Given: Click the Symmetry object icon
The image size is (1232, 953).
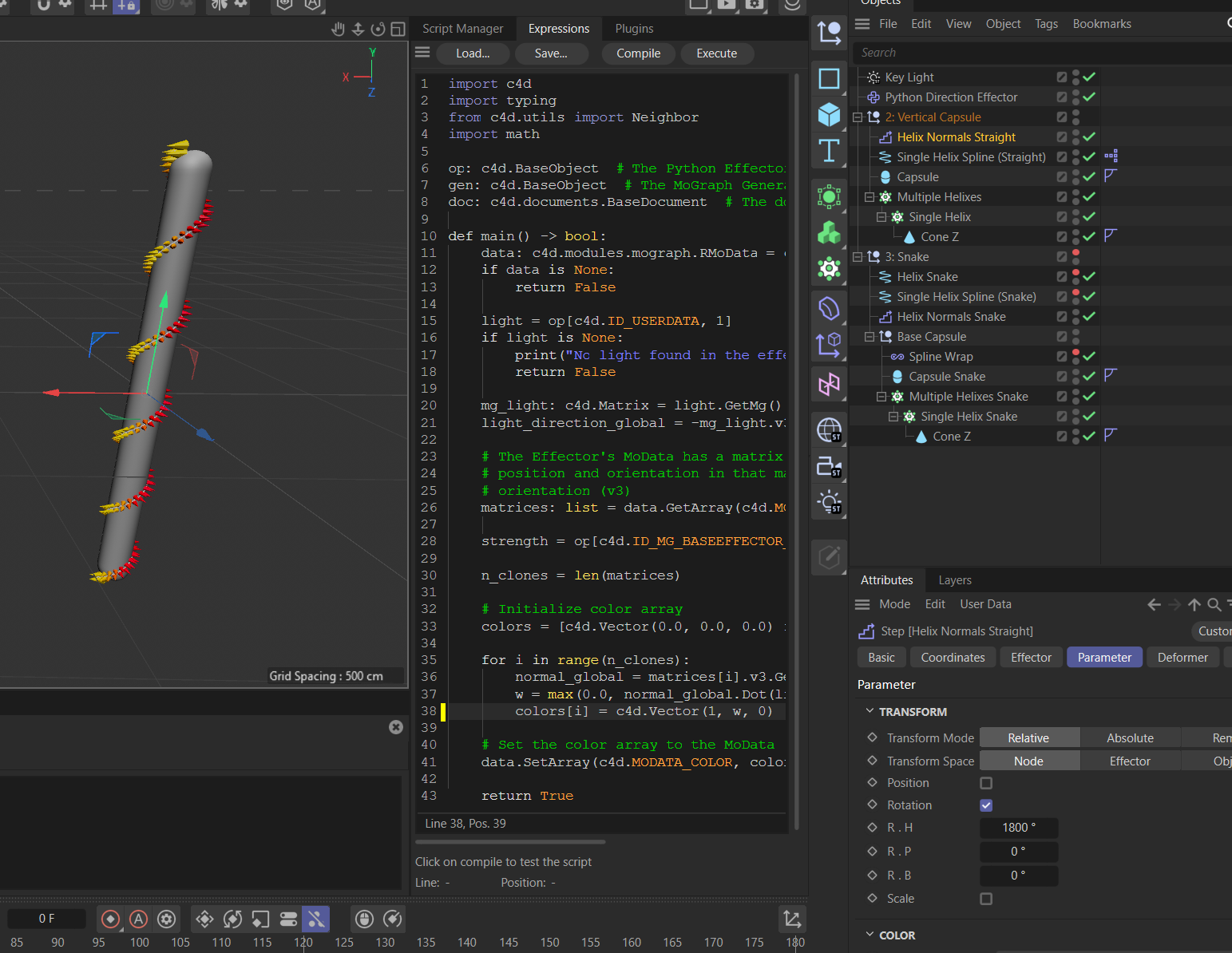Looking at the screenshot, I should coord(829,385).
